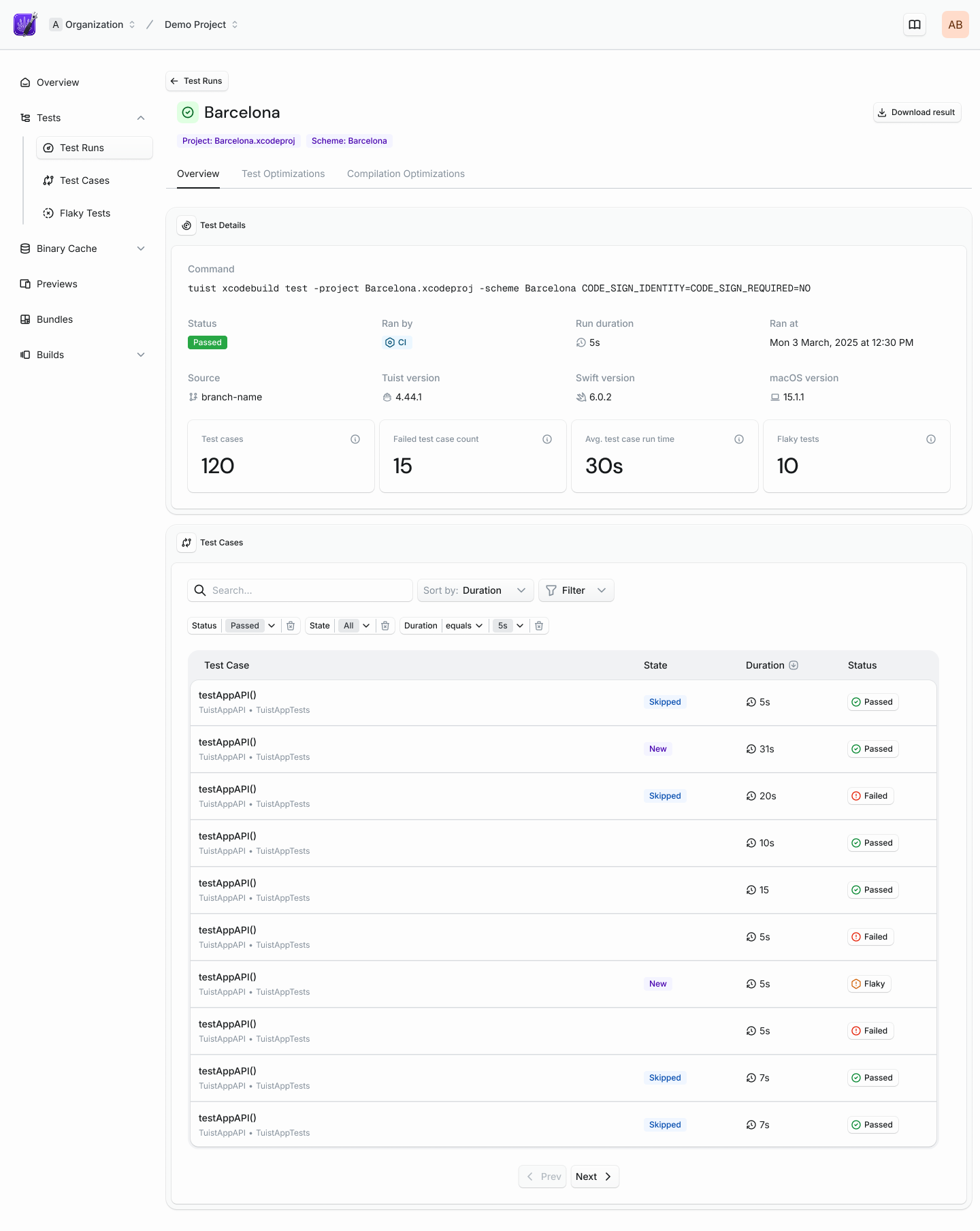Change the Status filter value Passed
980x1231 pixels.
[252, 626]
